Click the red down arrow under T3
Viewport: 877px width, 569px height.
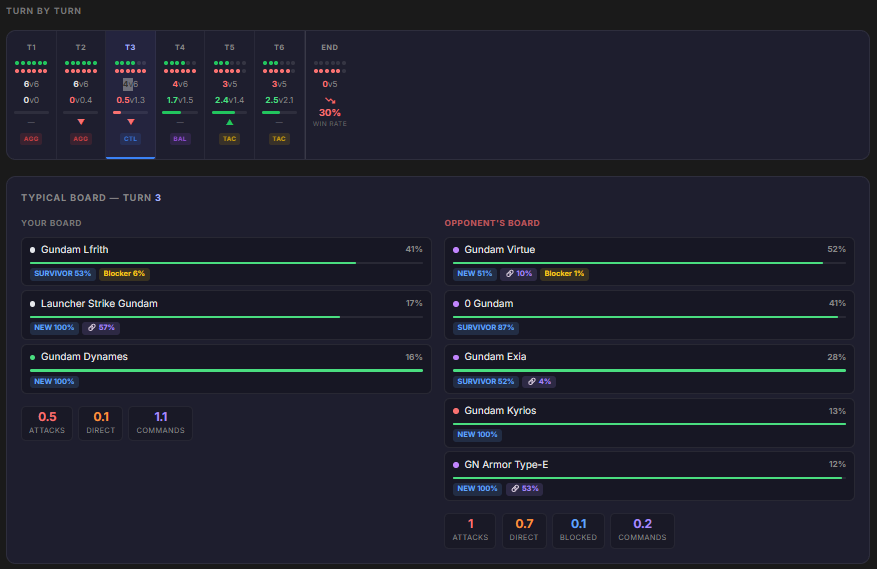[130, 122]
